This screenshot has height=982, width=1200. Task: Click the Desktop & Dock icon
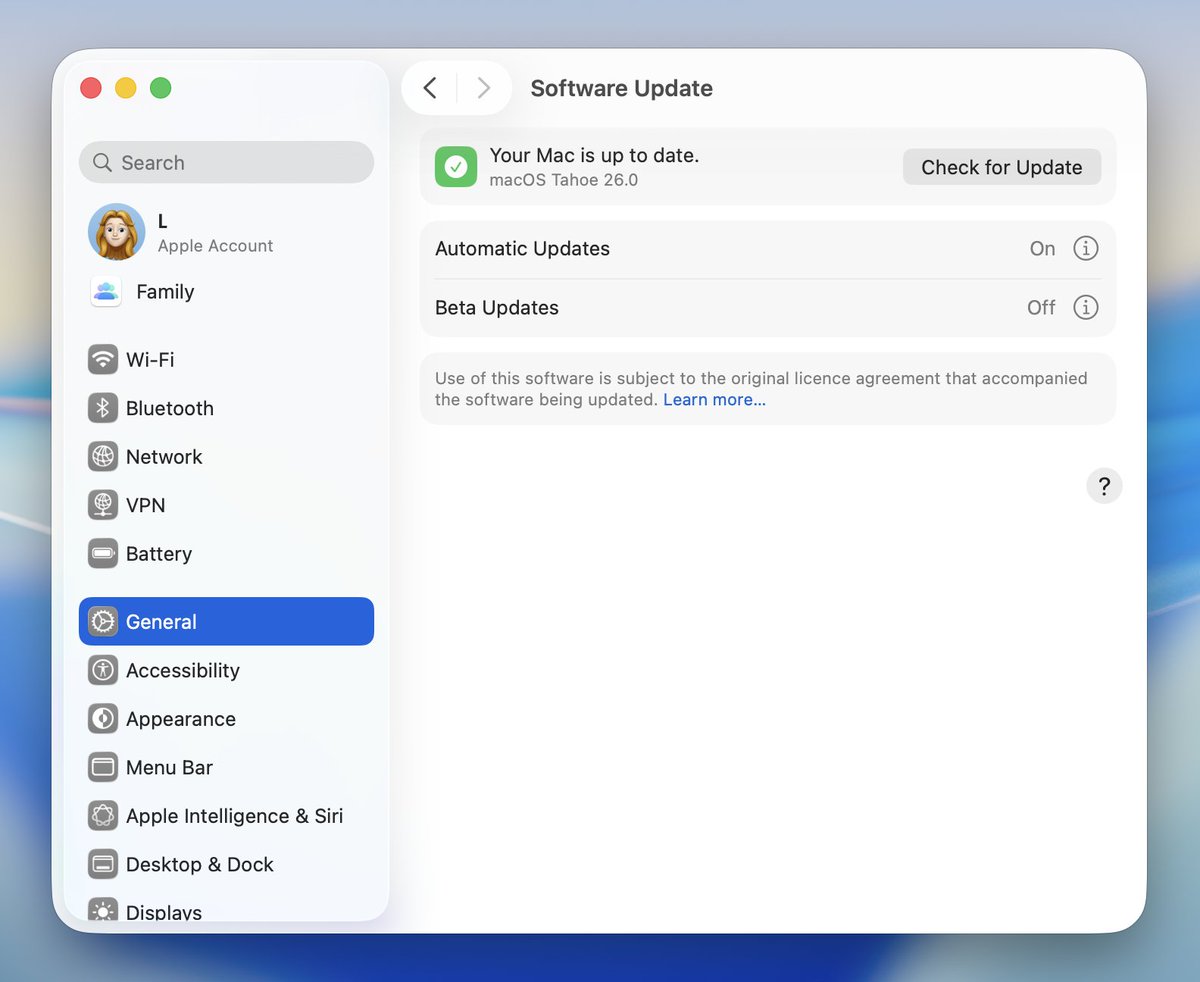(103, 865)
